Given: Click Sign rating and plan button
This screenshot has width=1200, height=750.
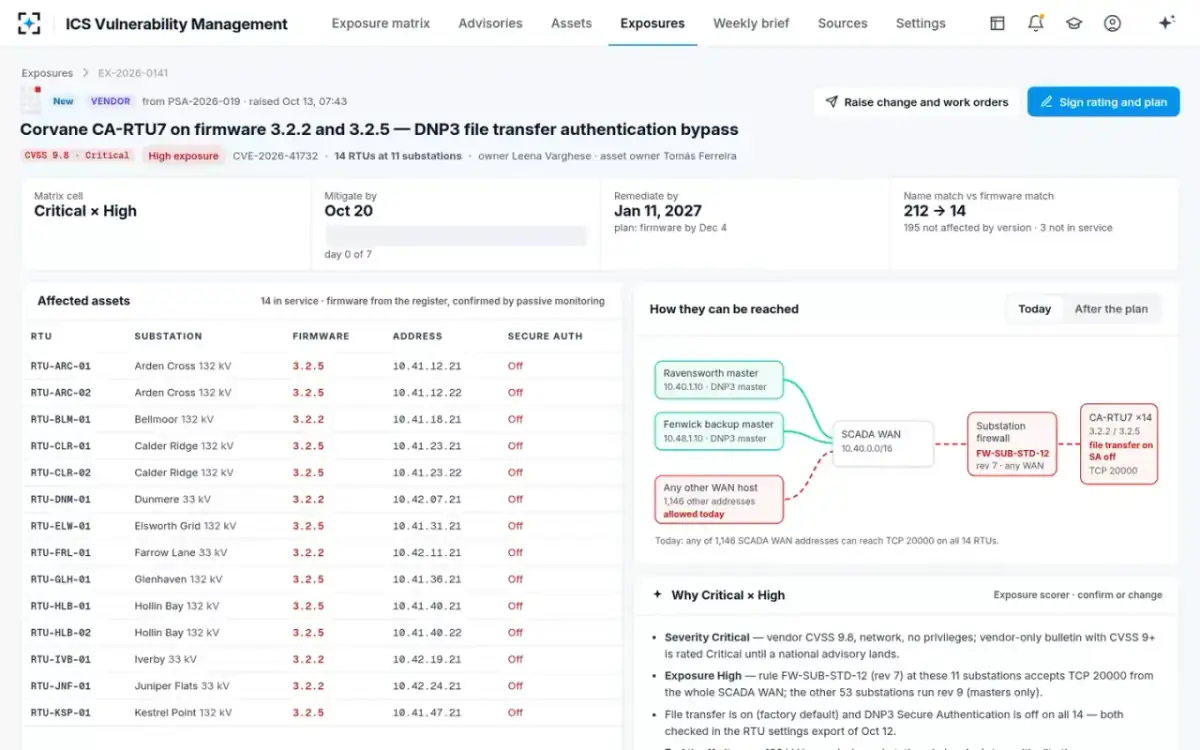Looking at the screenshot, I should (x=1103, y=102).
